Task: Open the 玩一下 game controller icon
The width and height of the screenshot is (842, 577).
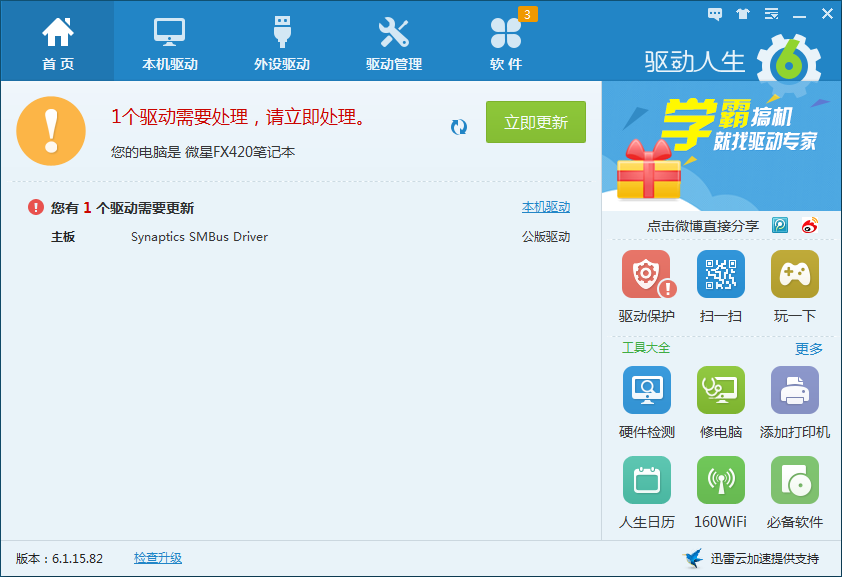Action: [794, 275]
